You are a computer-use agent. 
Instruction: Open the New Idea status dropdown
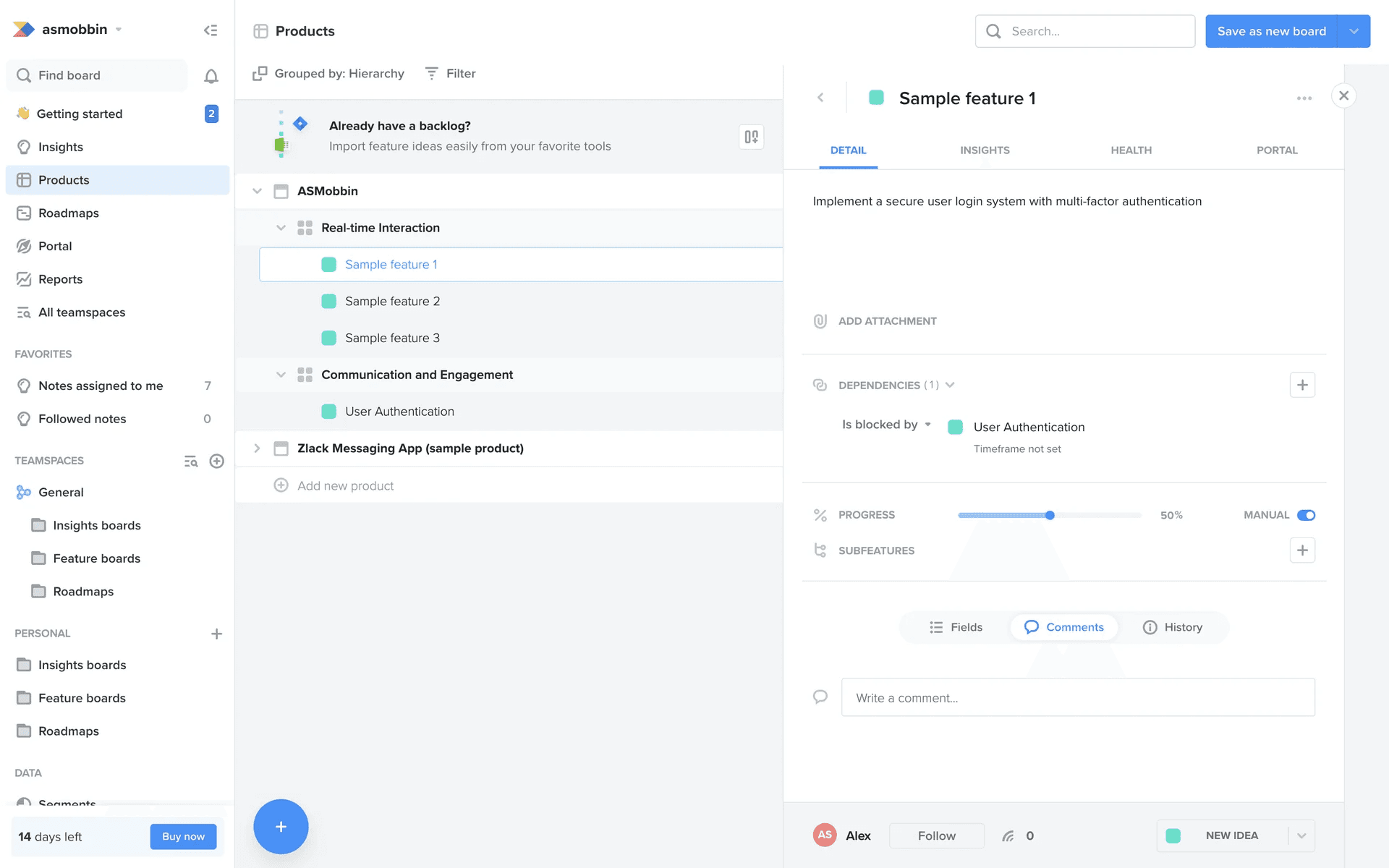click(x=1301, y=835)
